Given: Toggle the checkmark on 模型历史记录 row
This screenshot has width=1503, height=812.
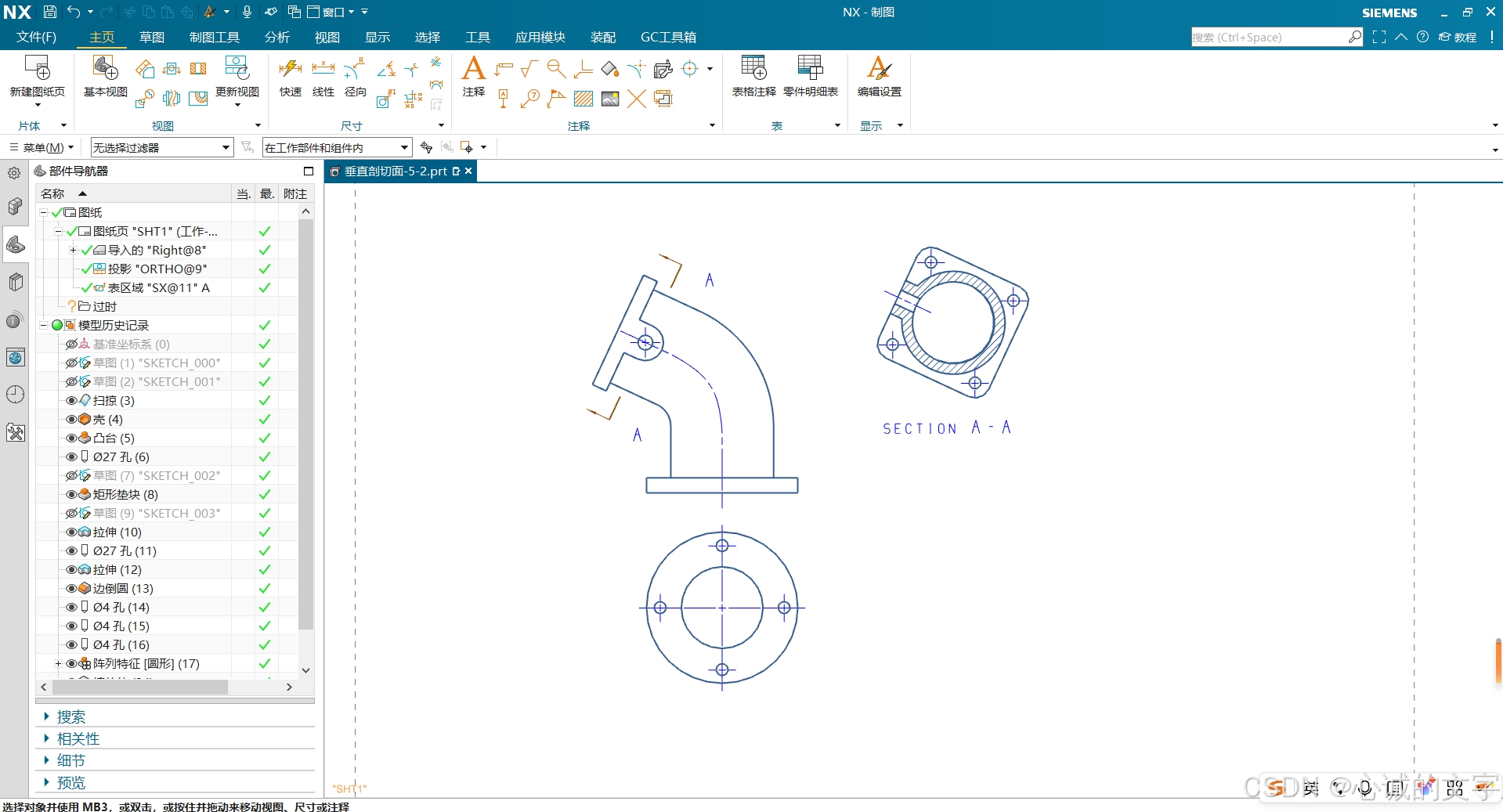Looking at the screenshot, I should (x=264, y=325).
